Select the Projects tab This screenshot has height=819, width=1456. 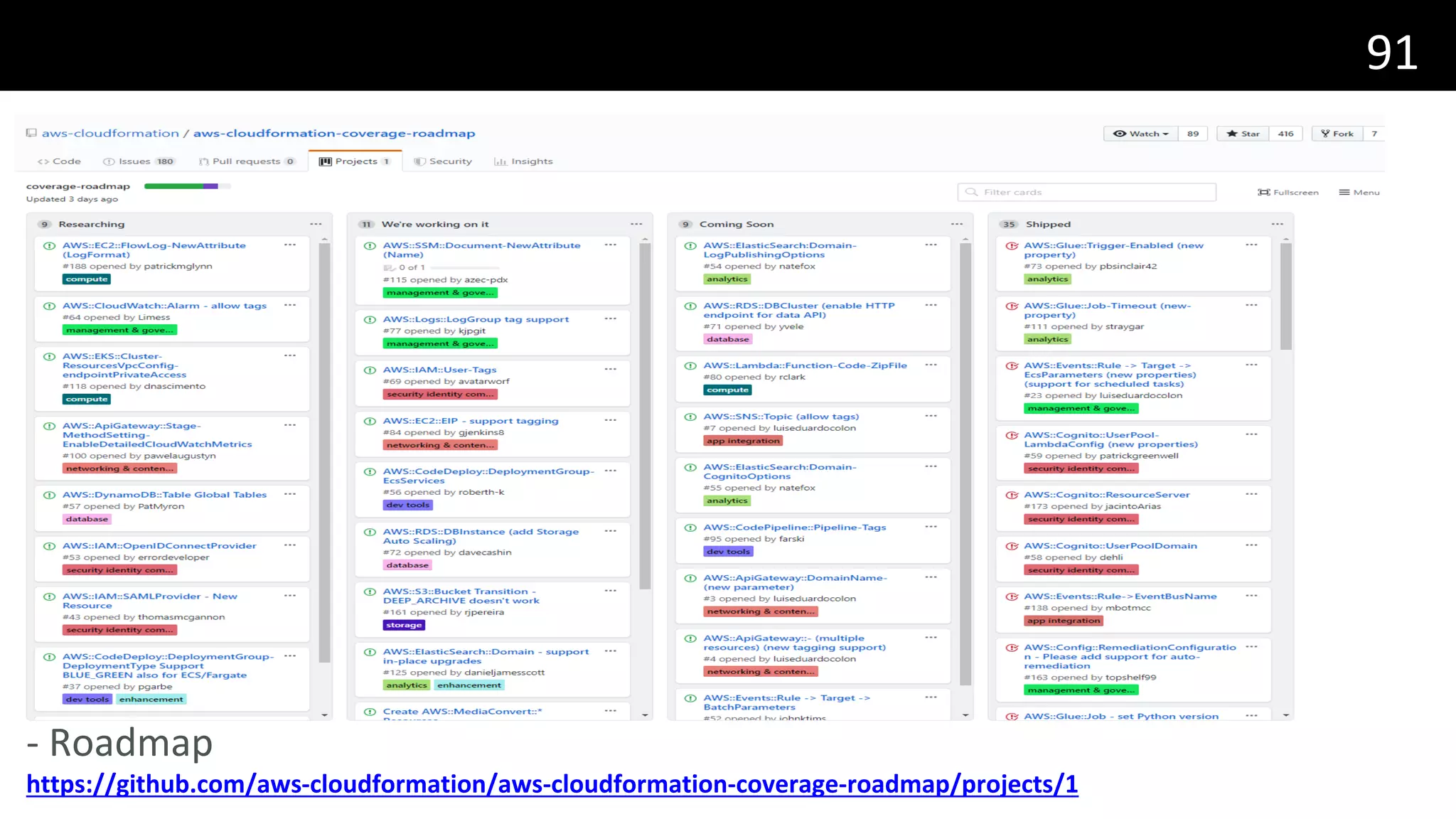(x=355, y=161)
